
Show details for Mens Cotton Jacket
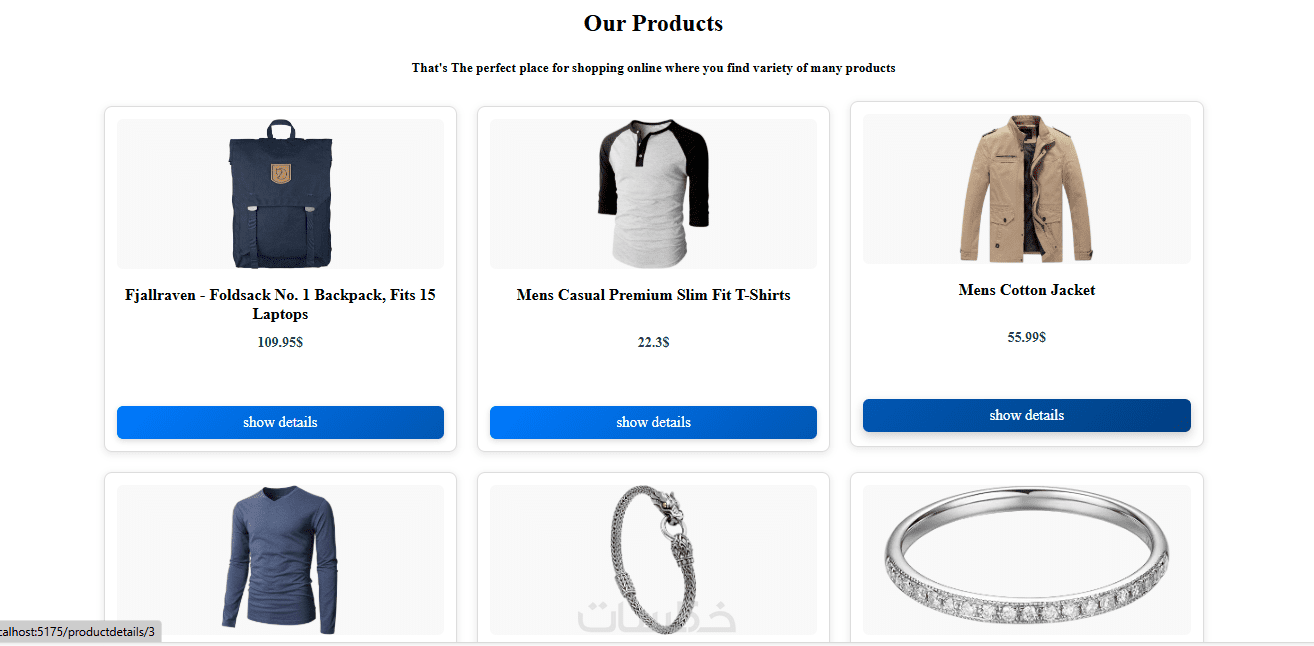[1026, 415]
